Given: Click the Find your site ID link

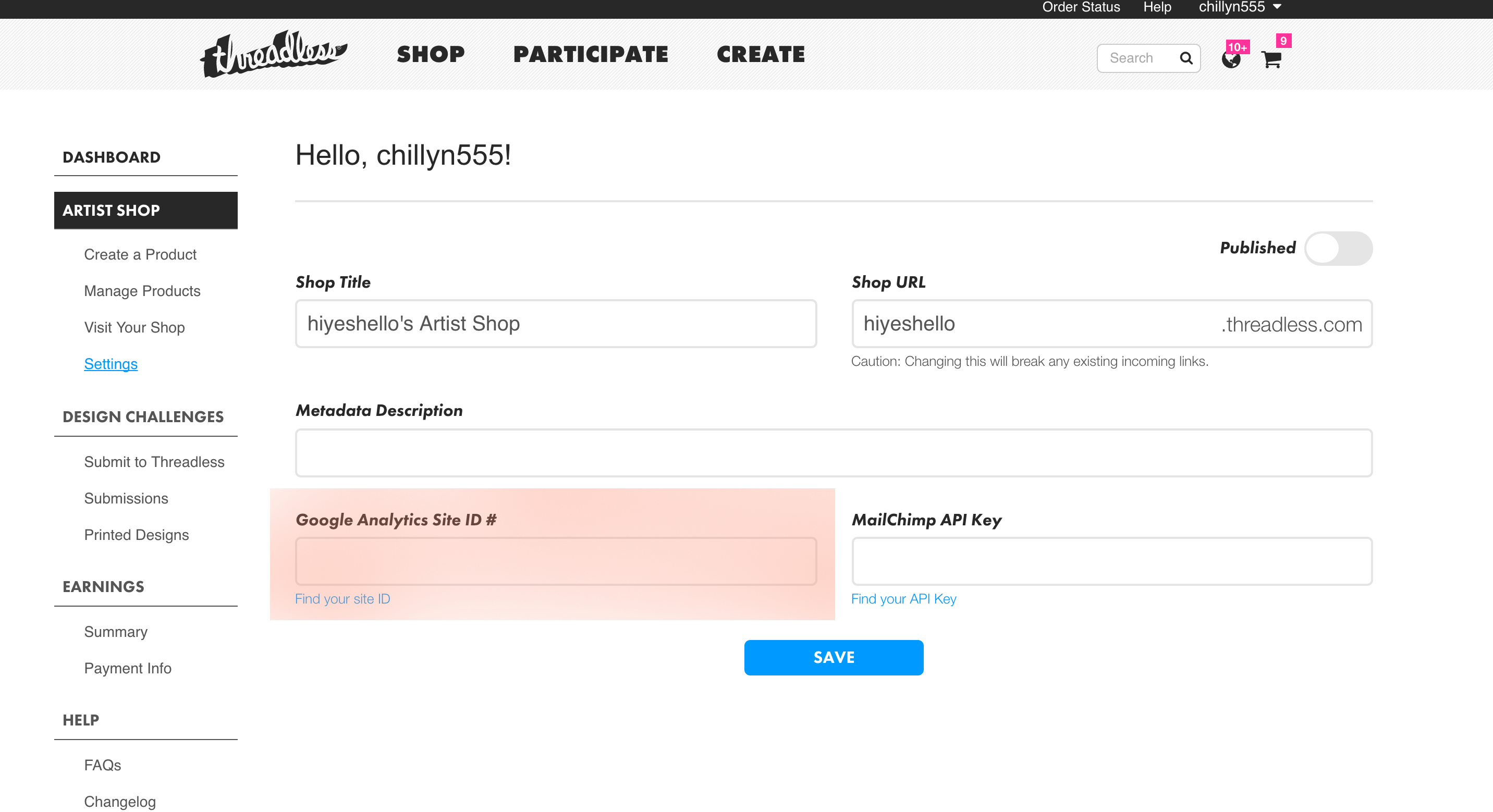Looking at the screenshot, I should tap(342, 599).
